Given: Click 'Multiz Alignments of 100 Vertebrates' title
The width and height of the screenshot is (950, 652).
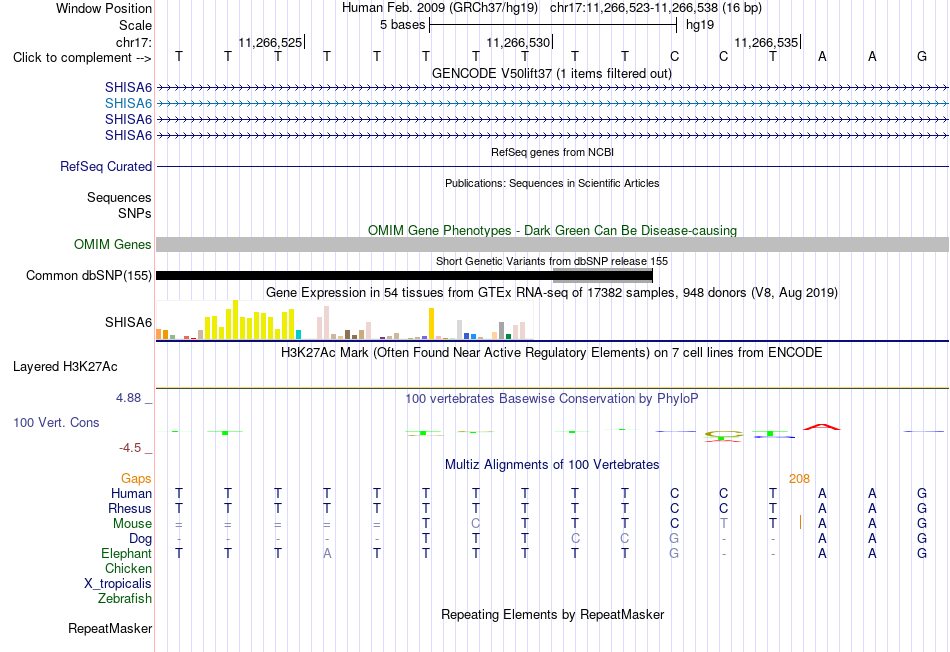Looking at the screenshot, I should pyautogui.click(x=551, y=465).
